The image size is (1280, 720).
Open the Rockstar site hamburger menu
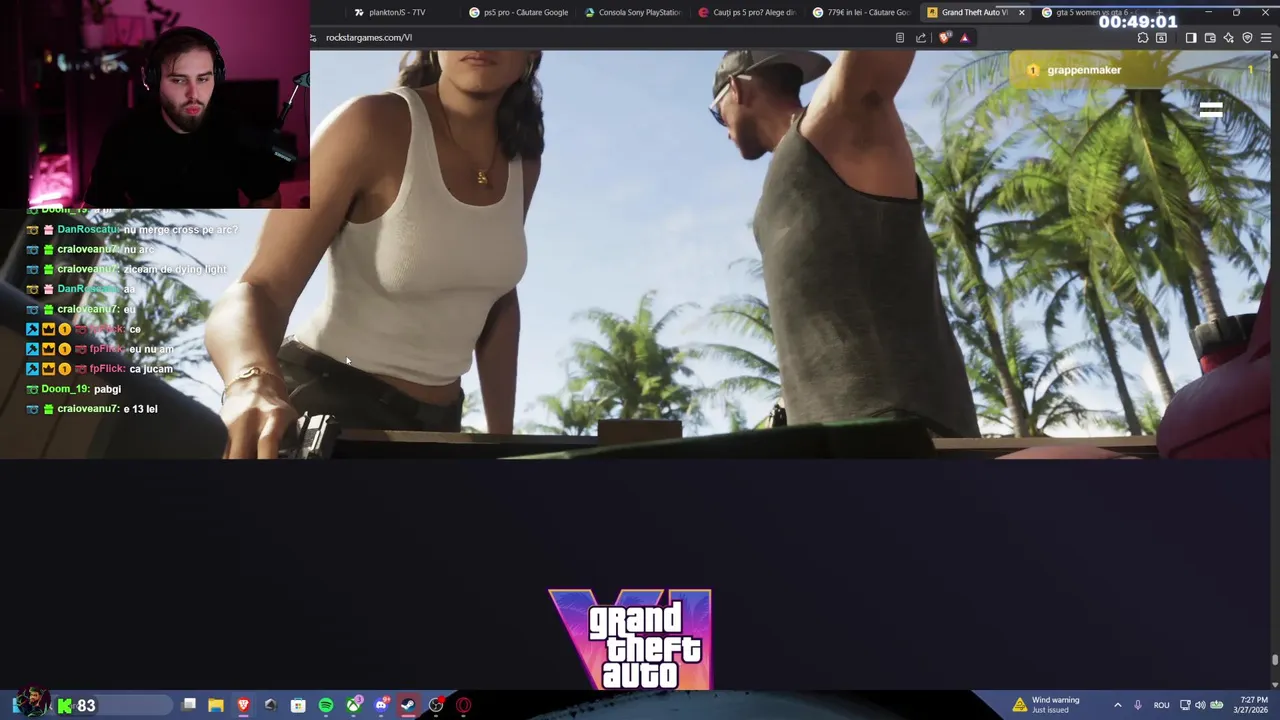(1211, 110)
